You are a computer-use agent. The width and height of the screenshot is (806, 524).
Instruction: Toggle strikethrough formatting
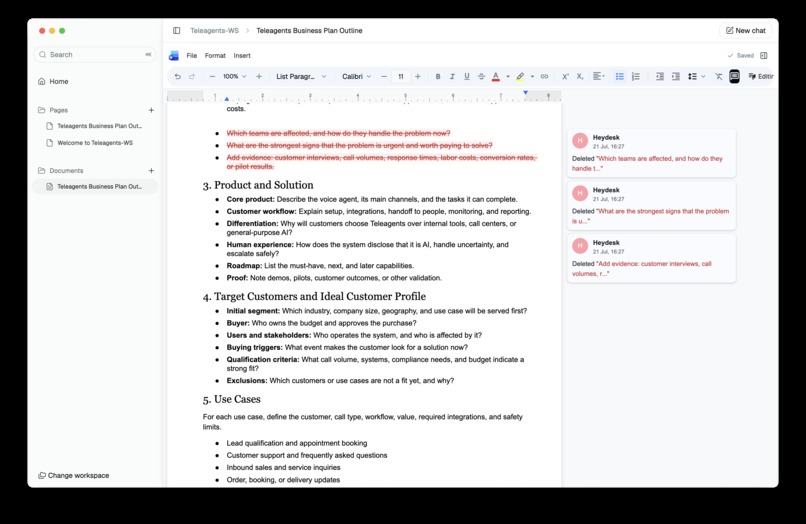pos(481,76)
